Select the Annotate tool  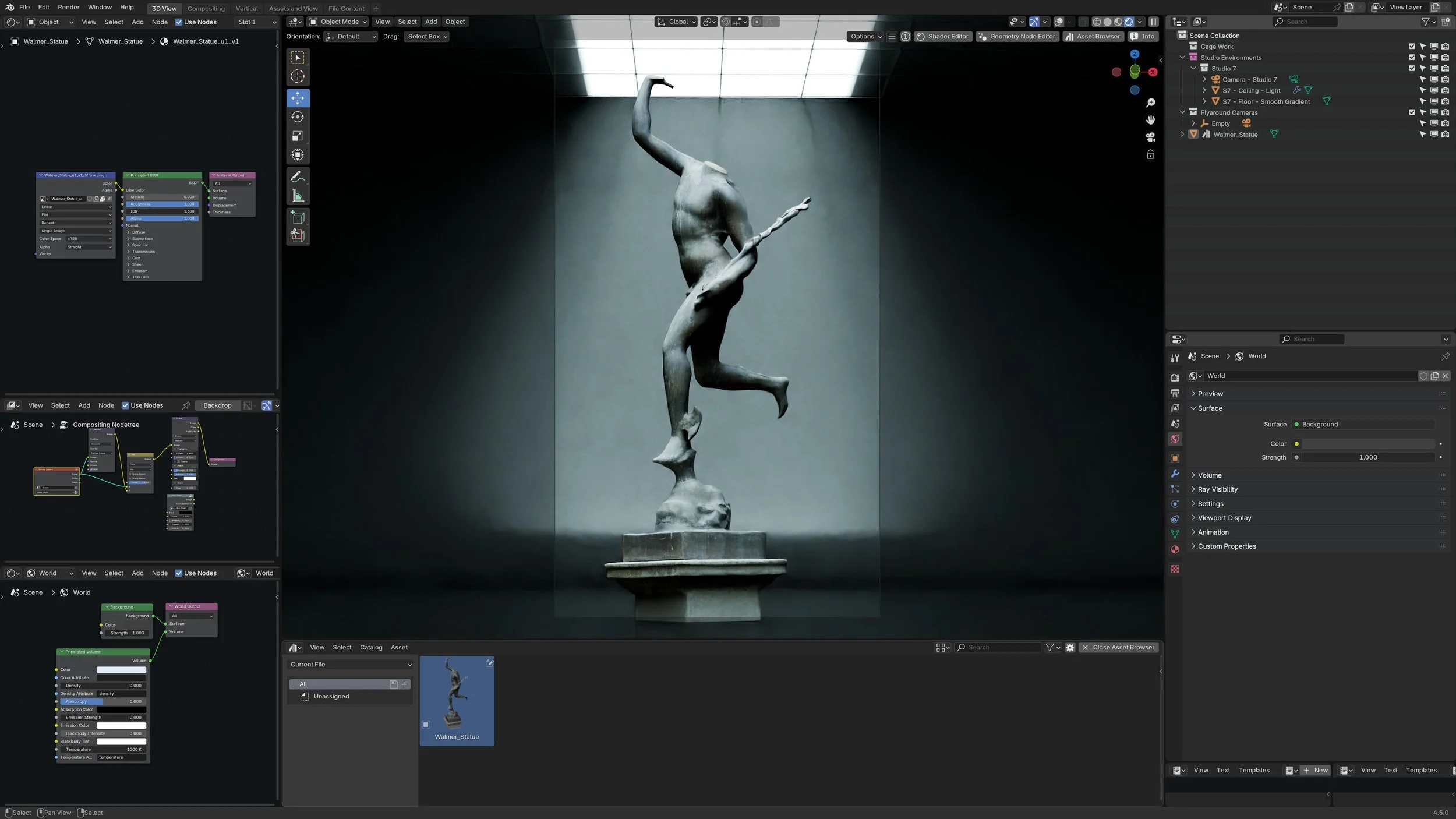tap(298, 176)
